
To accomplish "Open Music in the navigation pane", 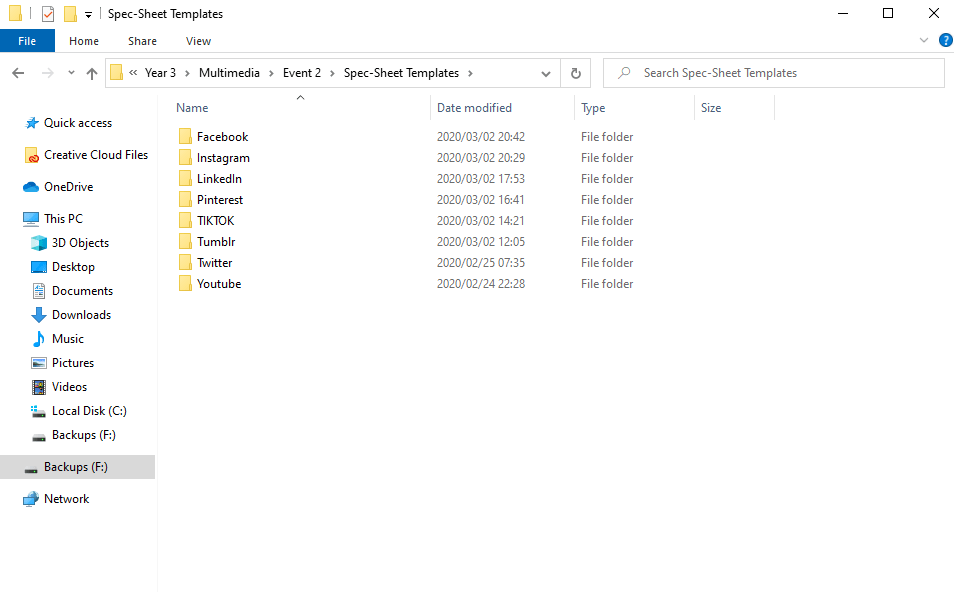I will click(x=67, y=339).
